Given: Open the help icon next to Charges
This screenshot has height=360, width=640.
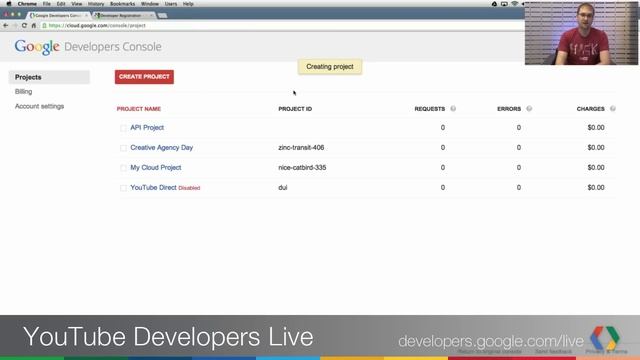Looking at the screenshot, I should [613, 109].
